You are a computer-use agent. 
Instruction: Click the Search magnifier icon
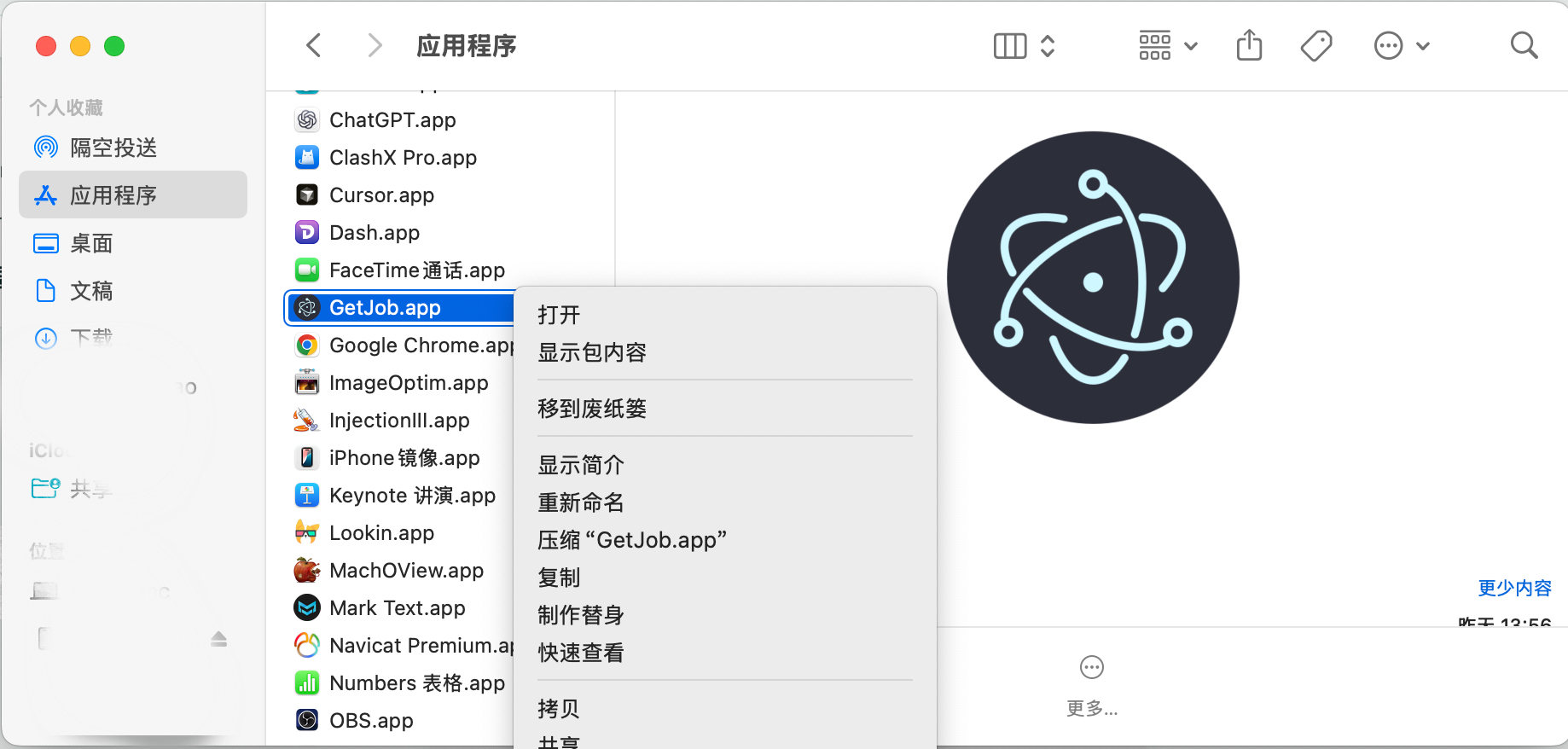pos(1524,45)
